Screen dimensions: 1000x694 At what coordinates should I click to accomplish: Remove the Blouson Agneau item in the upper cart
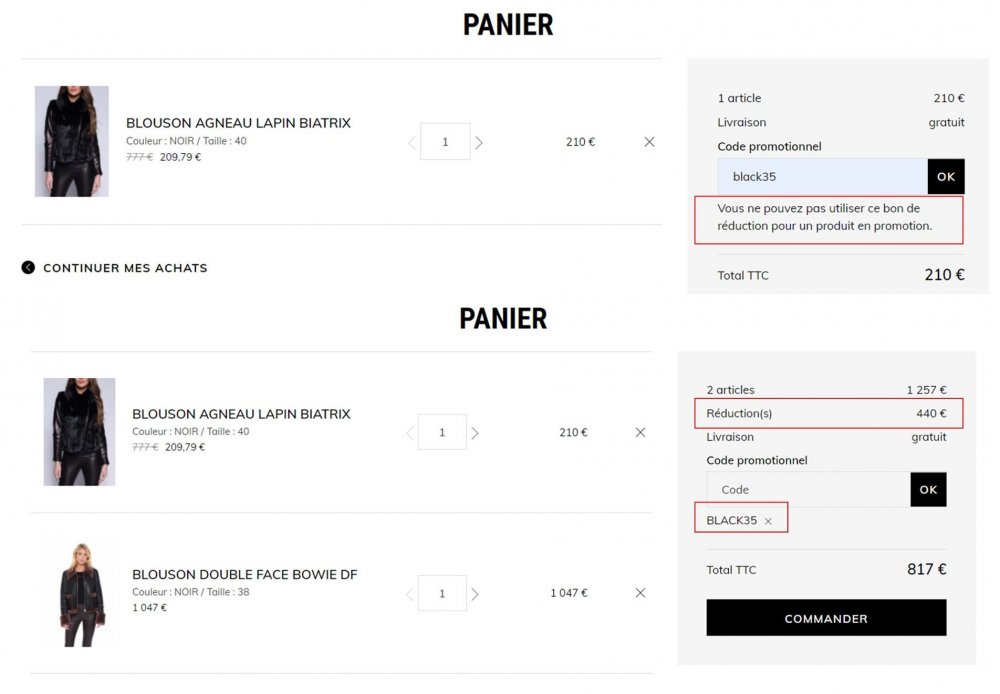649,142
